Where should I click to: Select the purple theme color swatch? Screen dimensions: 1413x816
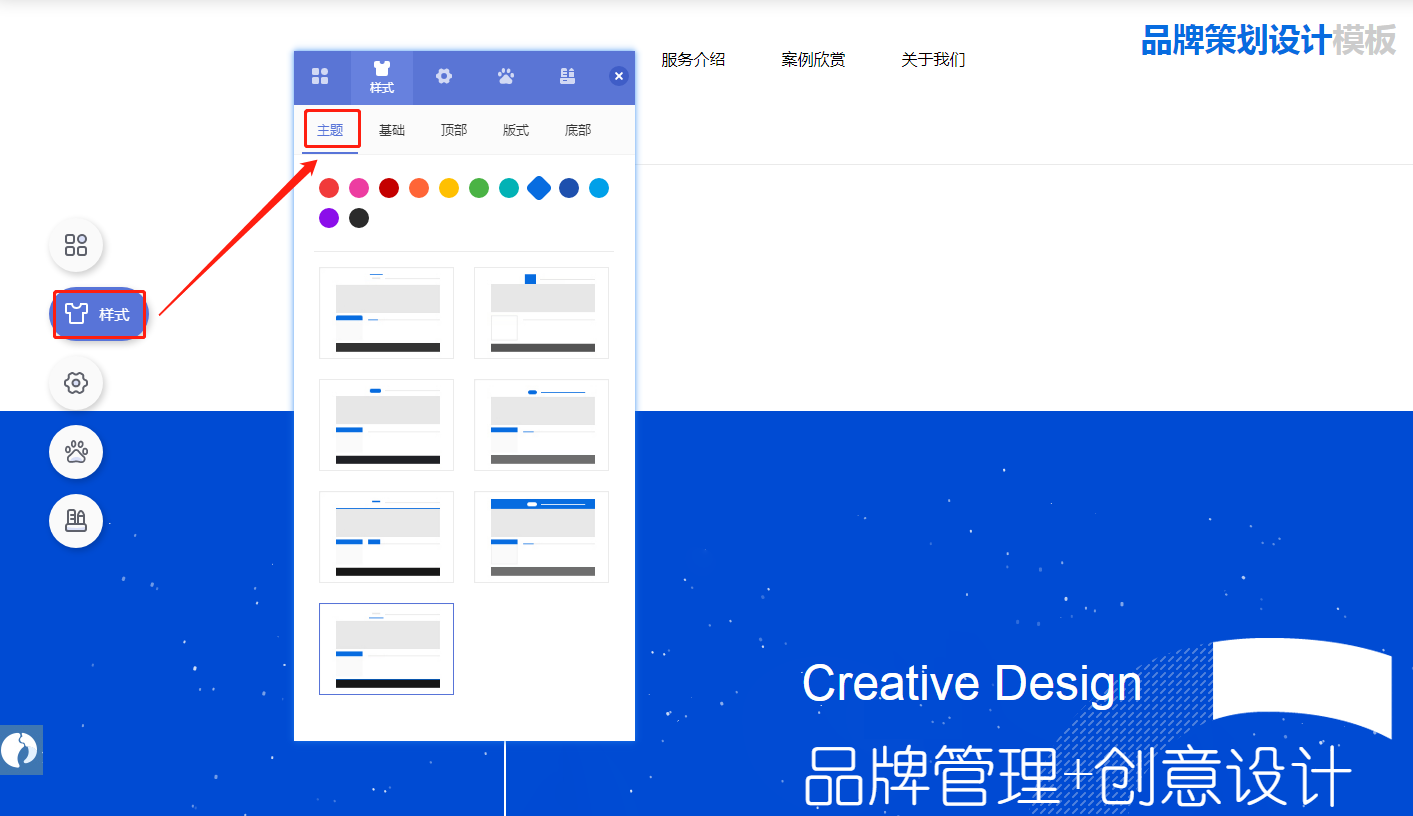329,218
